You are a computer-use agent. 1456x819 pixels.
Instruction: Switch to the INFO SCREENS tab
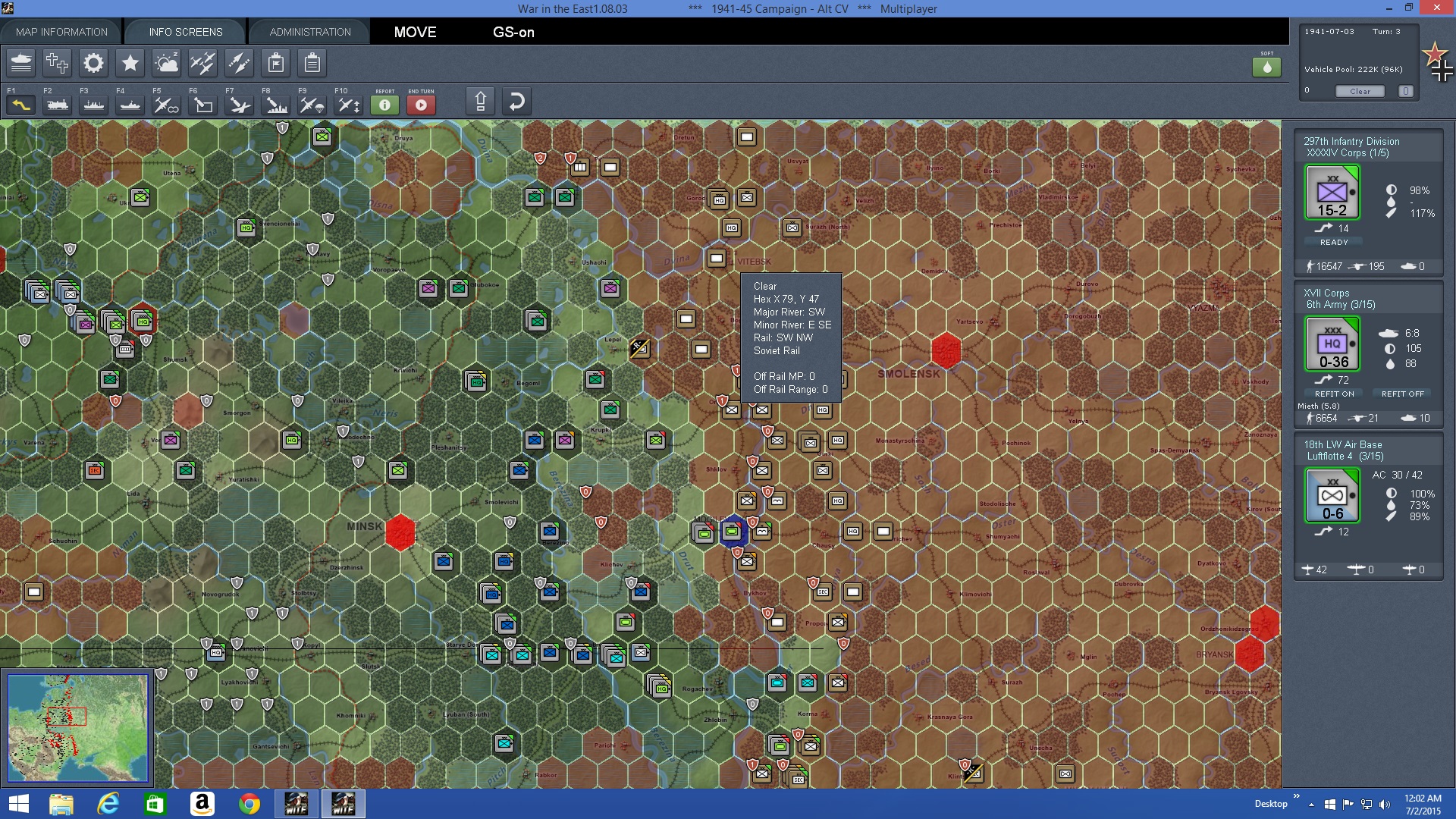(186, 32)
